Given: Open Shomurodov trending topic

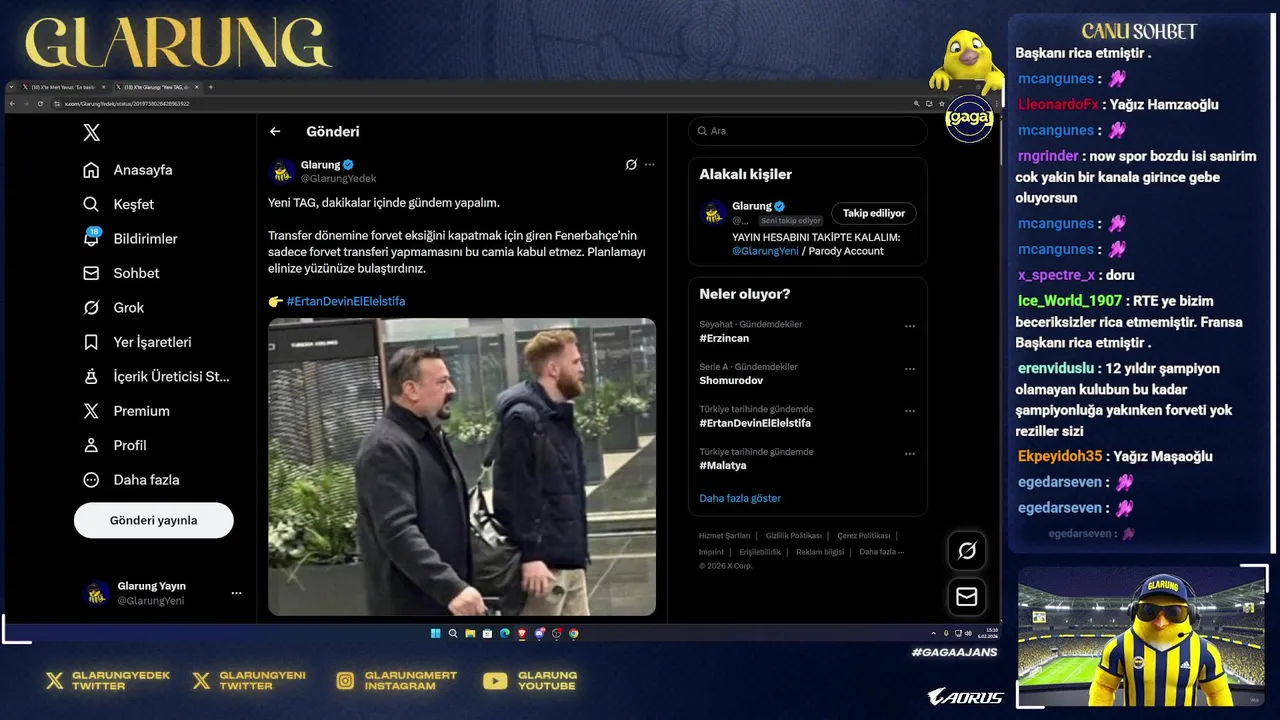Looking at the screenshot, I should pyautogui.click(x=731, y=381).
